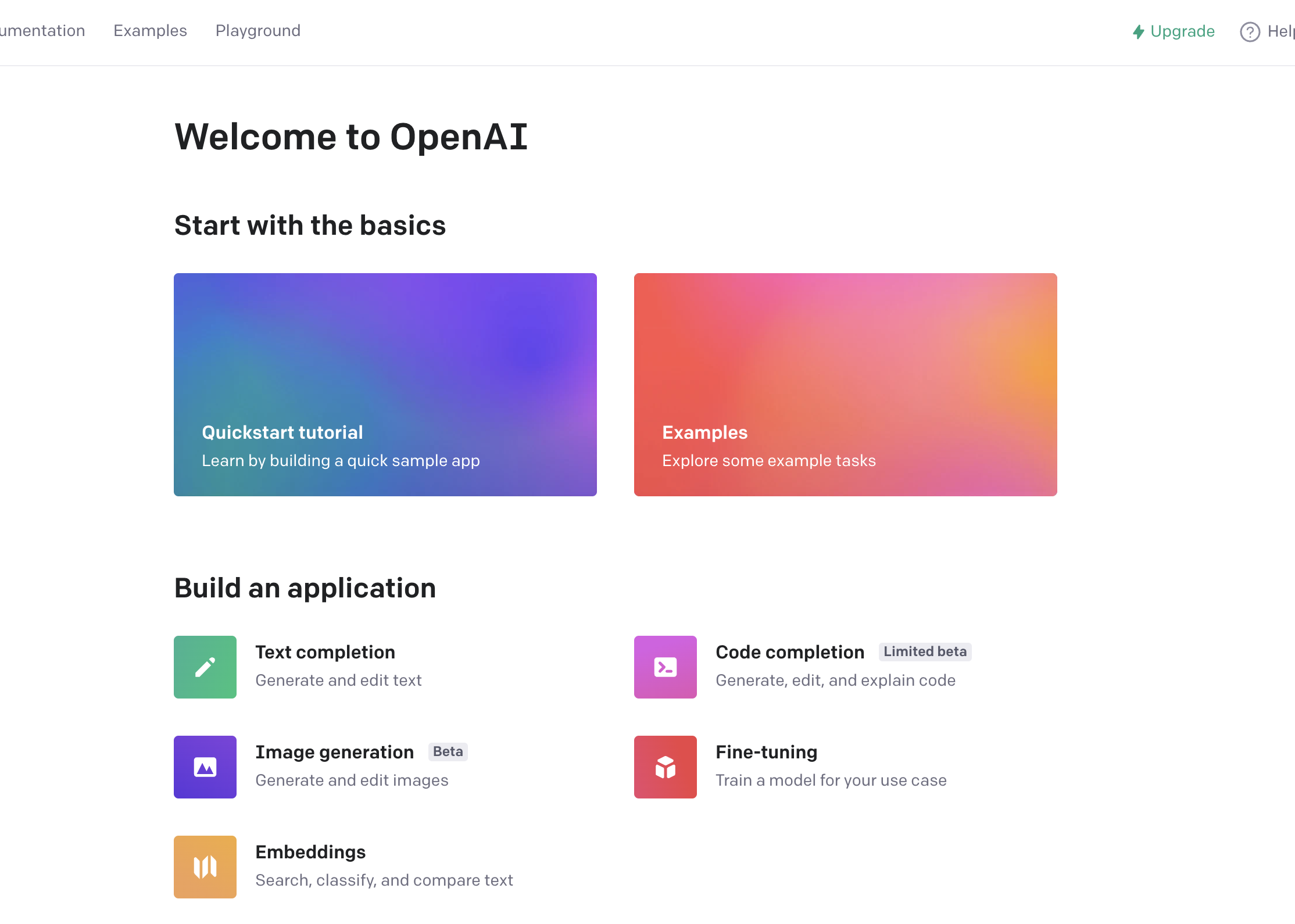Click the red cube Fine-tuning icon
The height and width of the screenshot is (924, 1295).
click(x=665, y=767)
